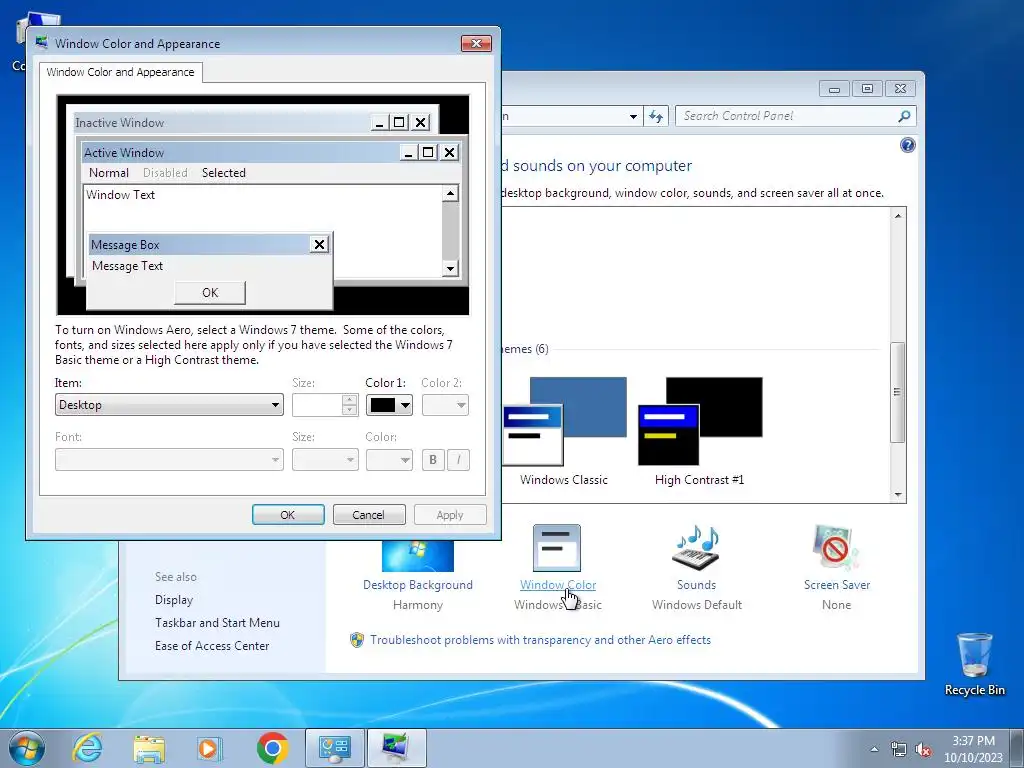The width and height of the screenshot is (1024, 768).
Task: Click the Apply button
Action: (450, 515)
